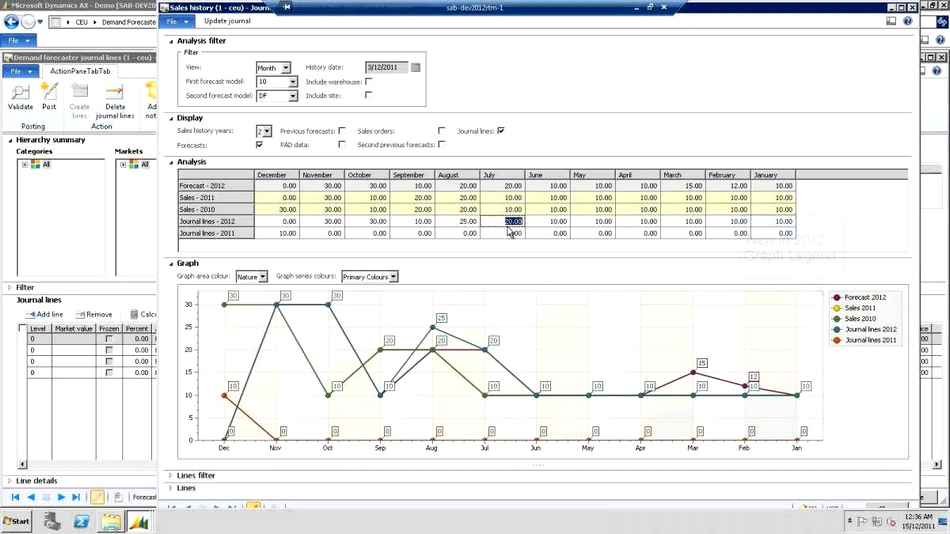This screenshot has height=534, width=950.
Task: Click the Market value column header
Action: (73, 329)
